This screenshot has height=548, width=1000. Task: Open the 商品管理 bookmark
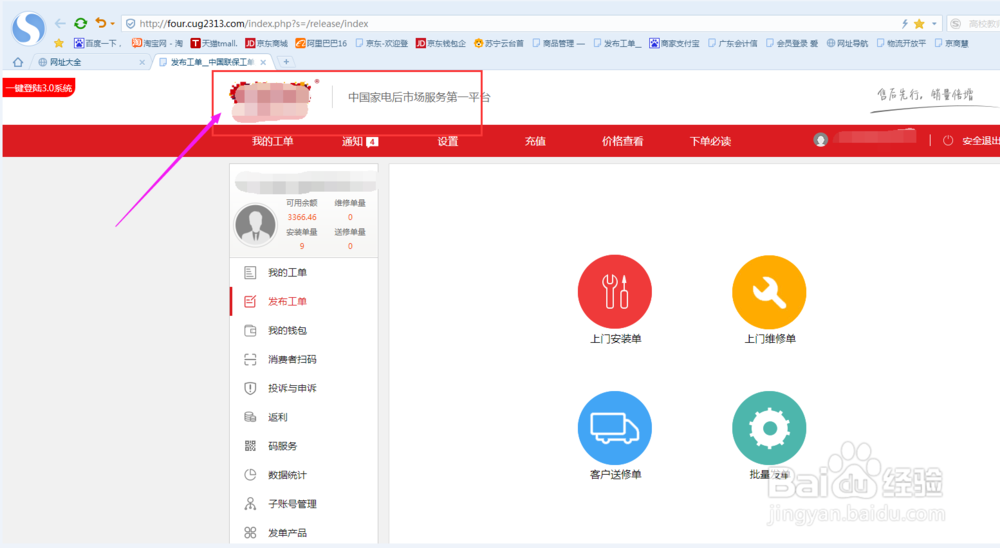coord(559,43)
